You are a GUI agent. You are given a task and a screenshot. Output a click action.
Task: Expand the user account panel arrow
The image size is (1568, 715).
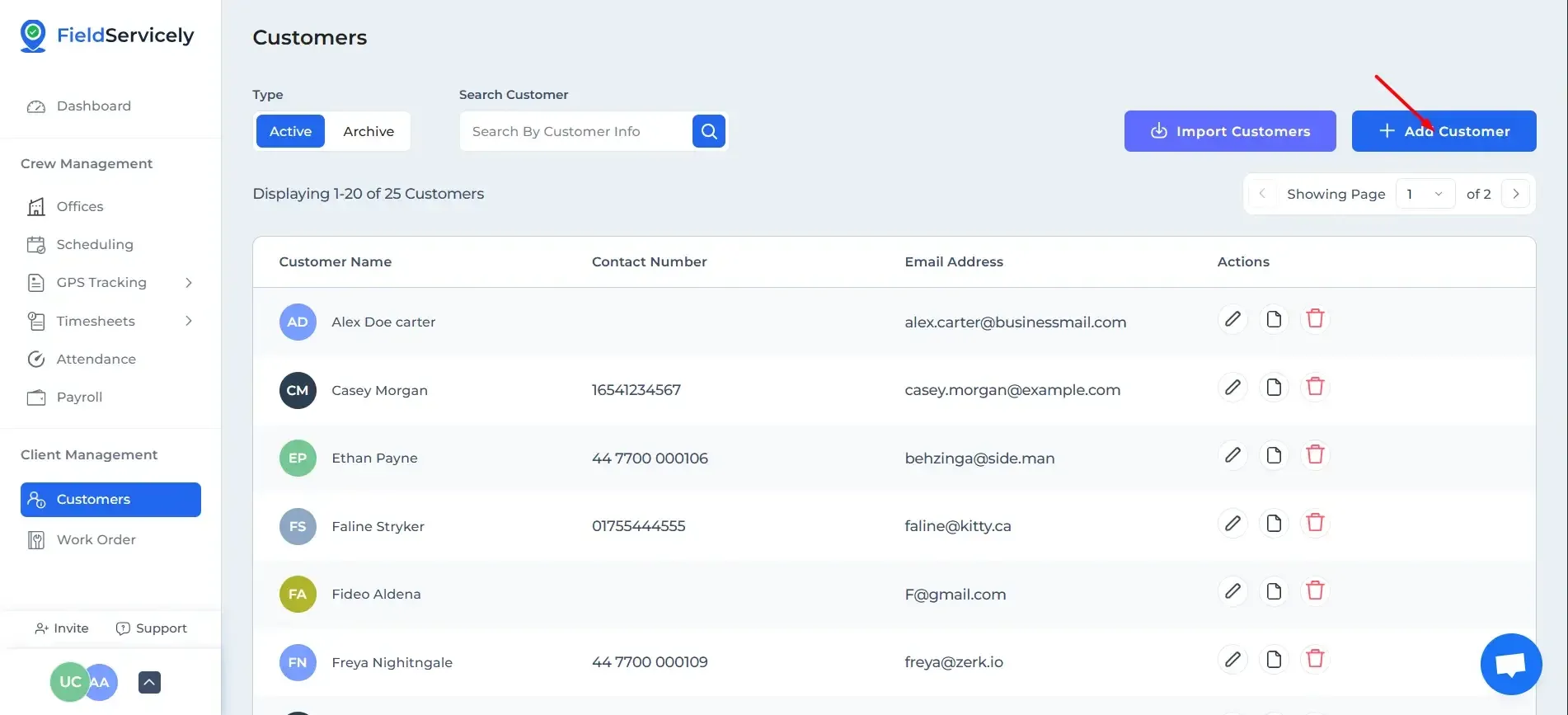tap(149, 682)
